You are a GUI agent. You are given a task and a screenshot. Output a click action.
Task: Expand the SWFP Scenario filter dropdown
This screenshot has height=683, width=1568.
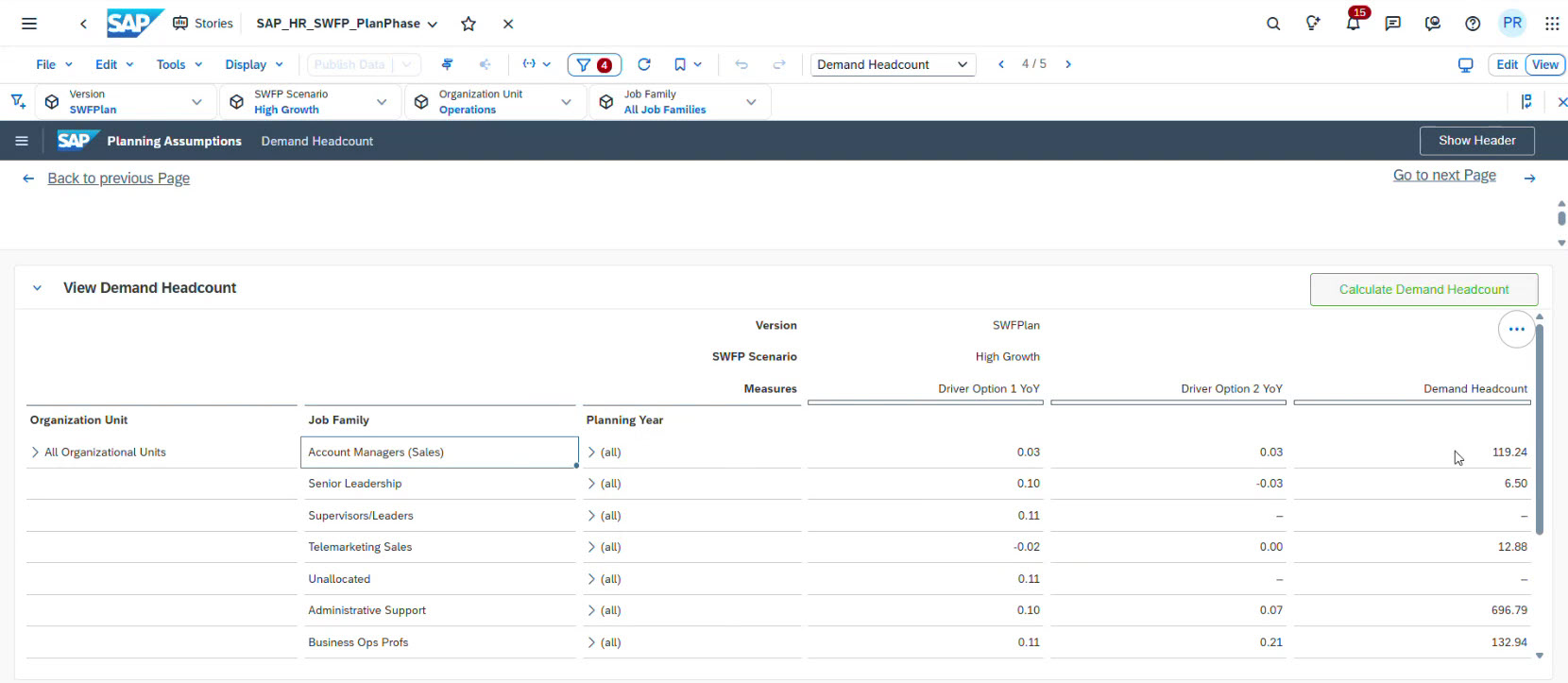point(382,102)
